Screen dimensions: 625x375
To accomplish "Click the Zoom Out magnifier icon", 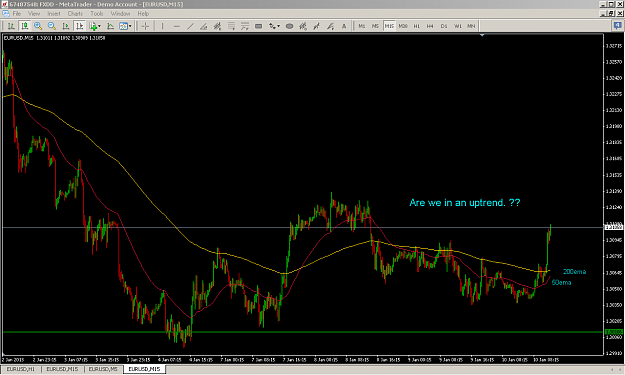I will pyautogui.click(x=52, y=26).
